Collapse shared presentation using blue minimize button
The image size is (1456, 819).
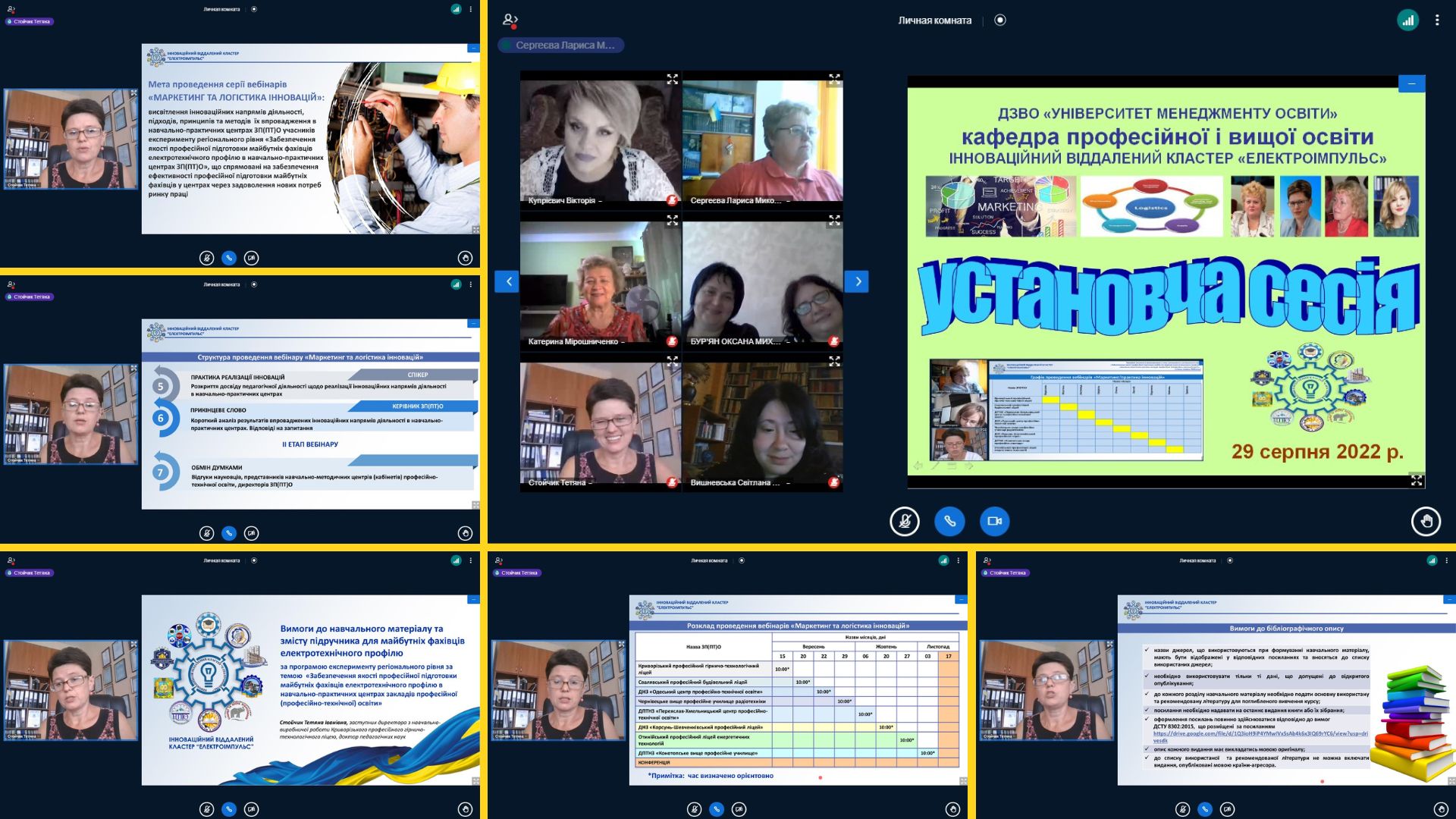(x=1411, y=83)
